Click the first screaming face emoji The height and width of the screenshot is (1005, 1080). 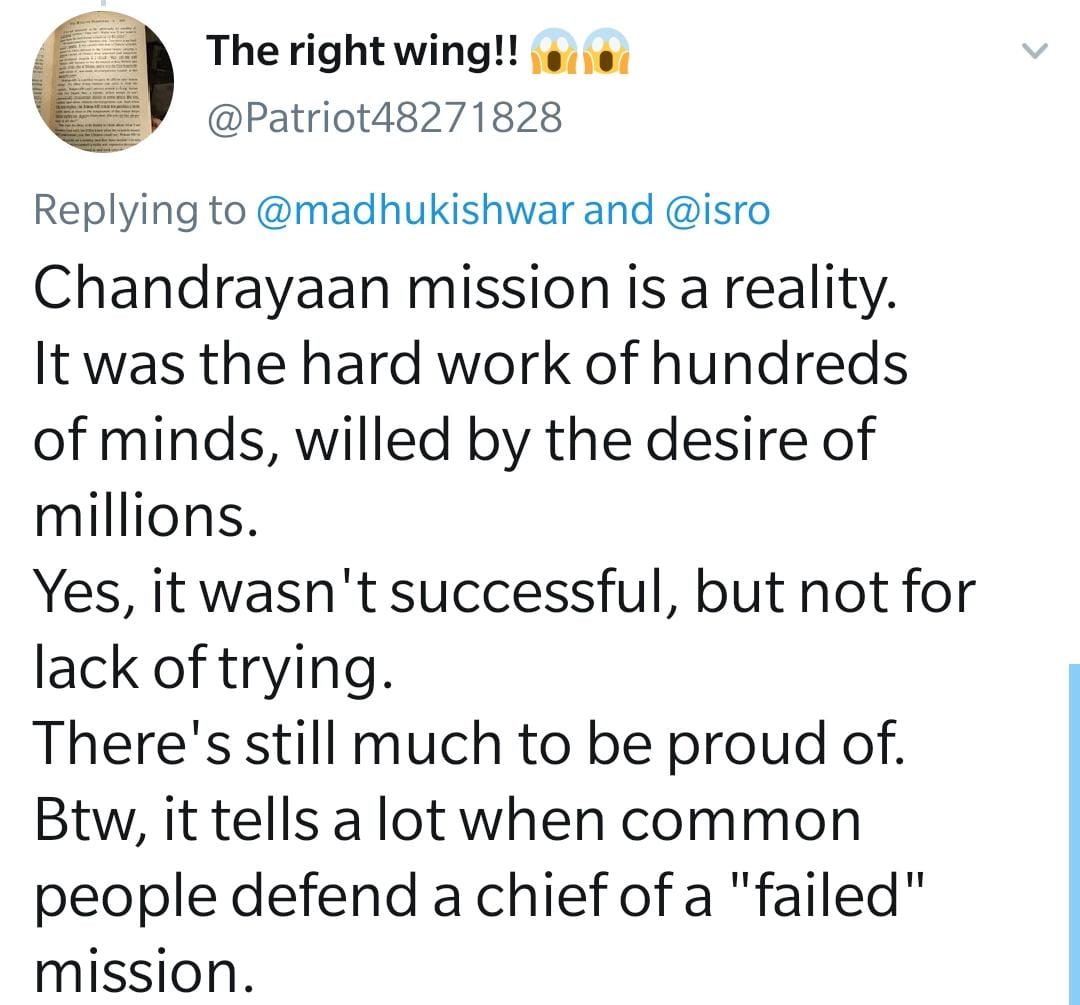coord(556,55)
